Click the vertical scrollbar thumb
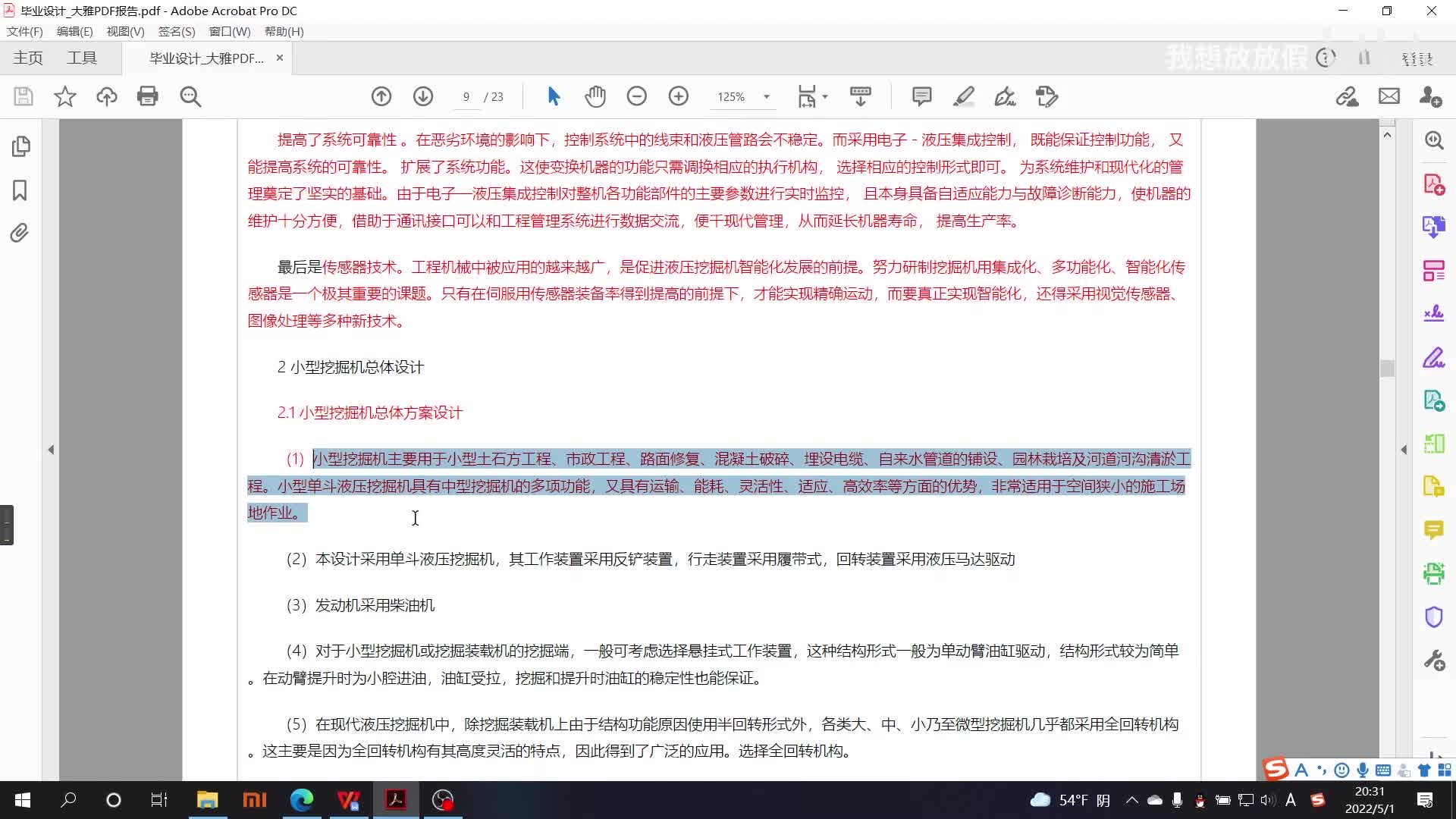 tap(1387, 368)
